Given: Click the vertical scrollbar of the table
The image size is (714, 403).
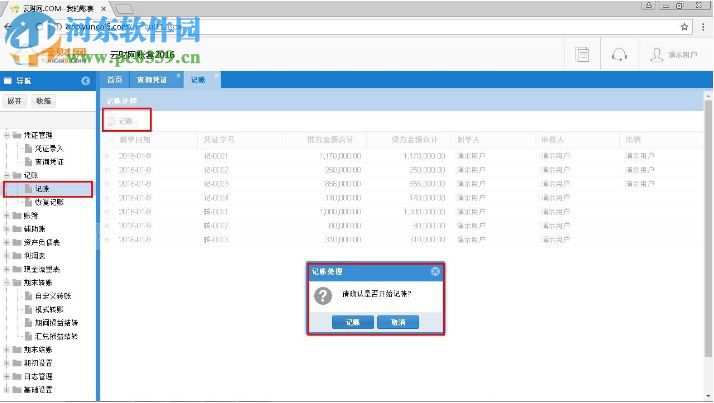Looking at the screenshot, I should 708,228.
